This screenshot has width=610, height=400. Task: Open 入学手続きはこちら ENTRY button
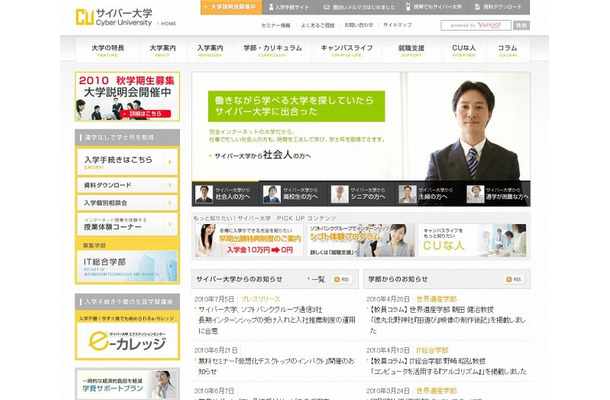pos(127,162)
